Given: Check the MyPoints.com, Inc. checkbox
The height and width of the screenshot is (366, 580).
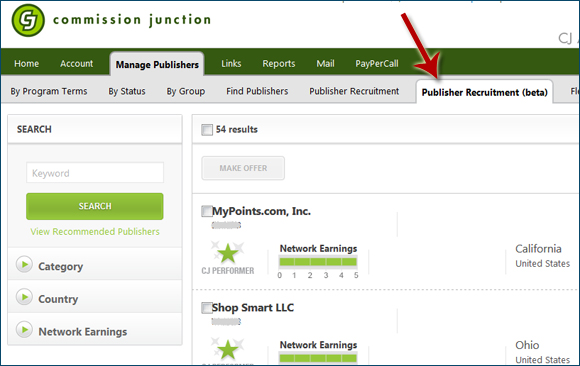Looking at the screenshot, I should (x=206, y=211).
